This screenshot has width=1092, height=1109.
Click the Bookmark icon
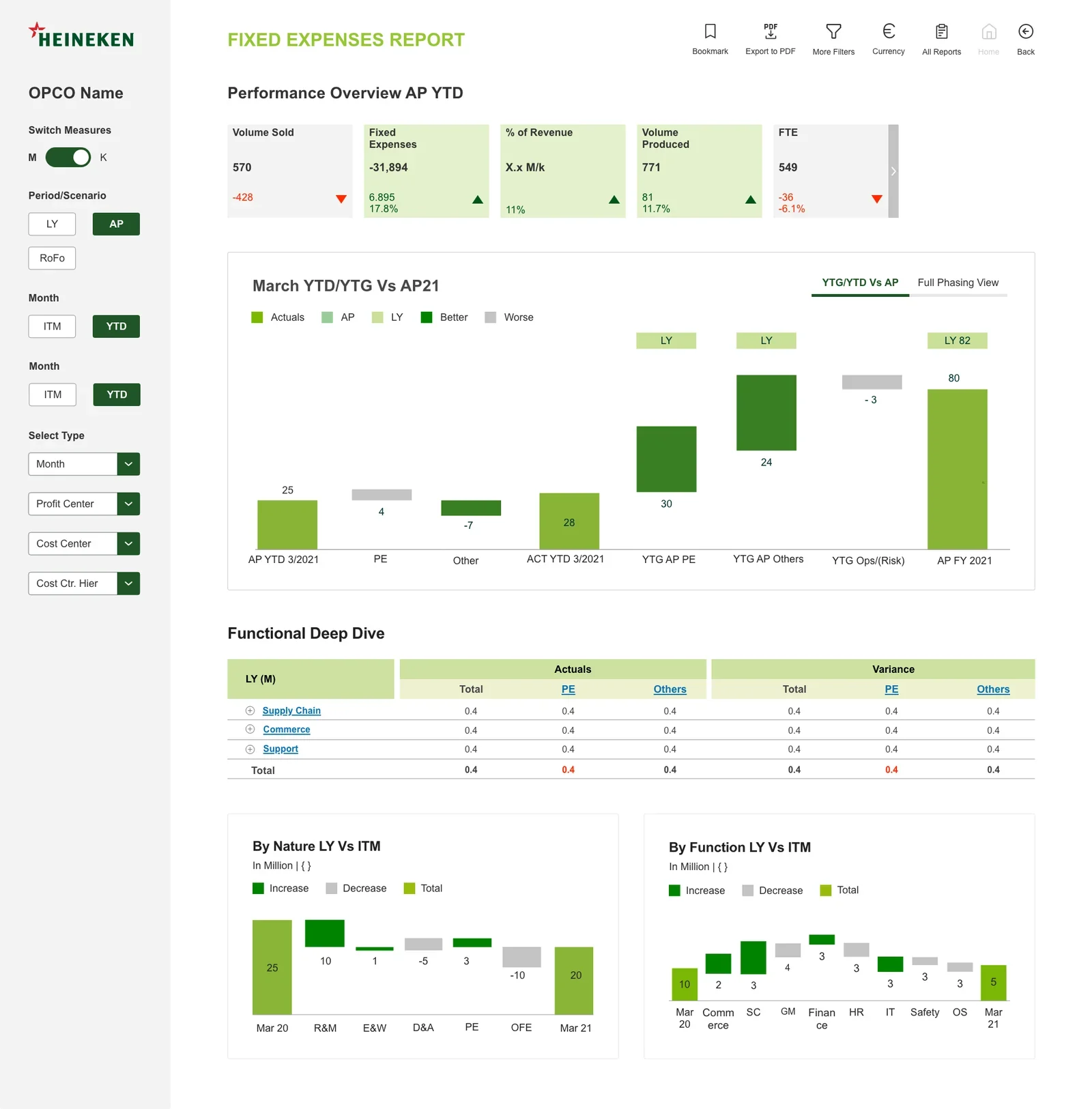(710, 31)
